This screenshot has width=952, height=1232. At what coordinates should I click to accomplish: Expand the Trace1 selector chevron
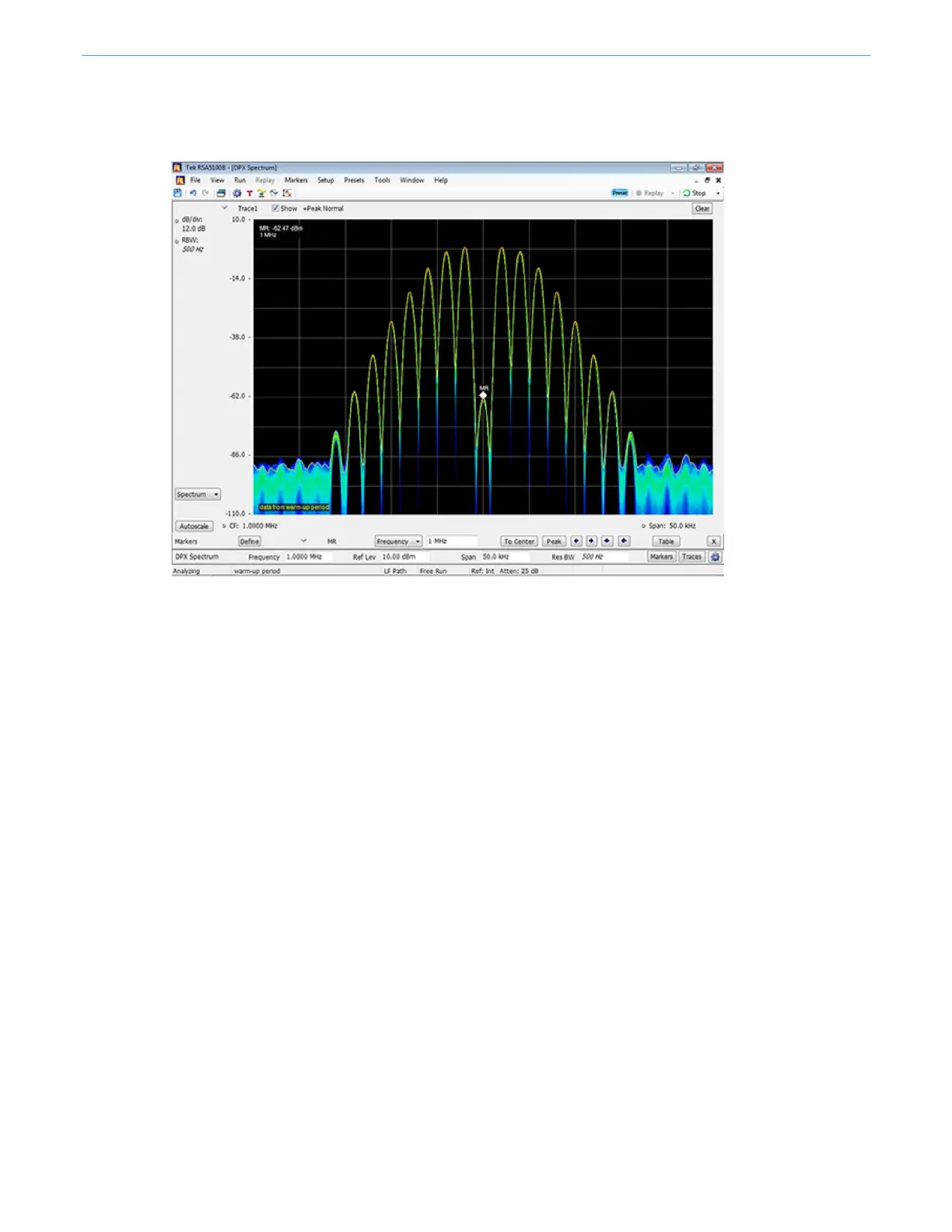tap(225, 208)
